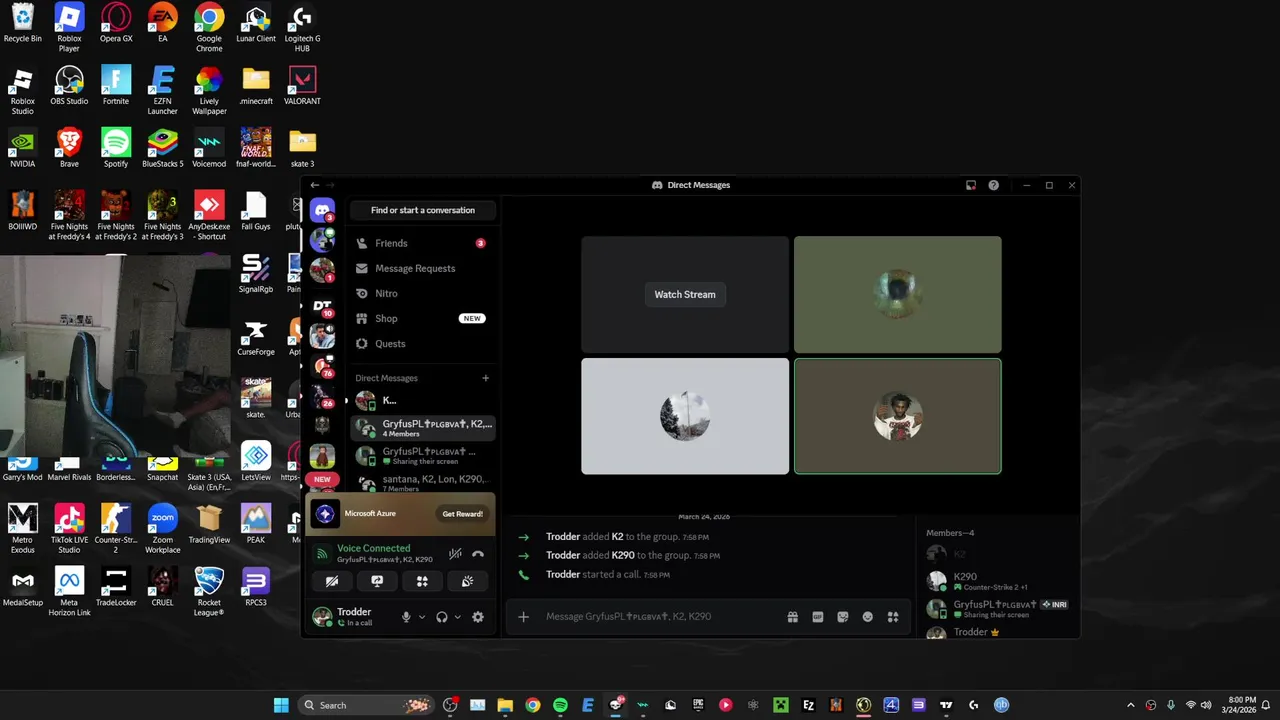
Task: Open the emoji picker
Action: [x=868, y=617]
